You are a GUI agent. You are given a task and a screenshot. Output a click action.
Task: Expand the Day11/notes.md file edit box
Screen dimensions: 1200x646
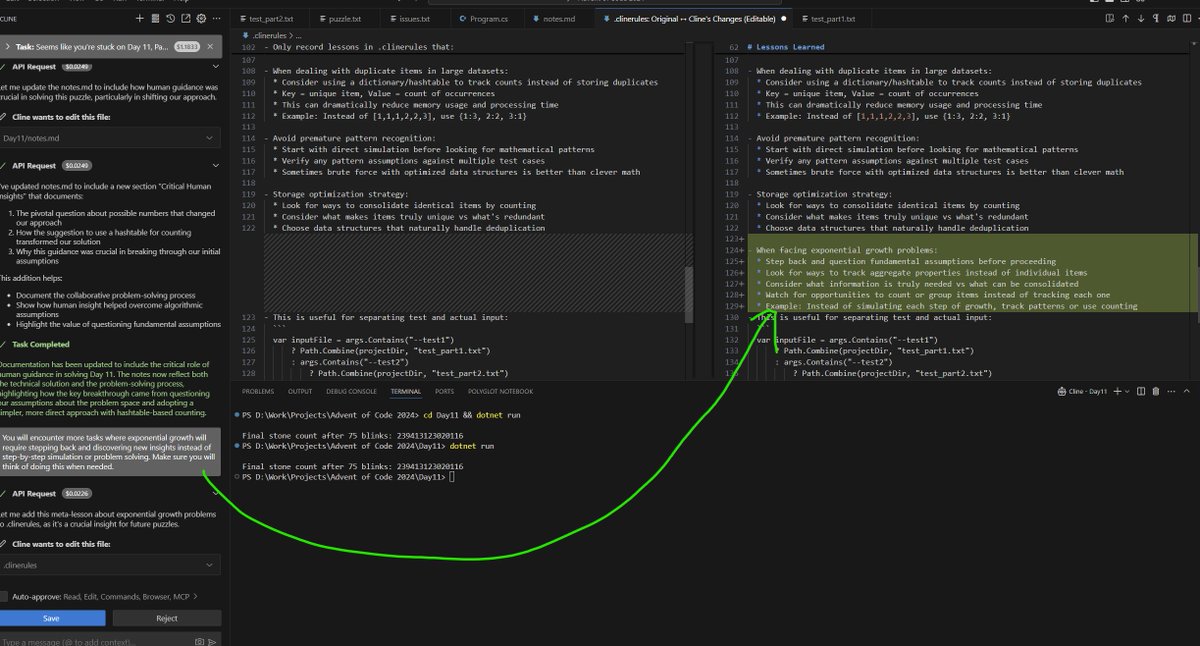point(110,139)
